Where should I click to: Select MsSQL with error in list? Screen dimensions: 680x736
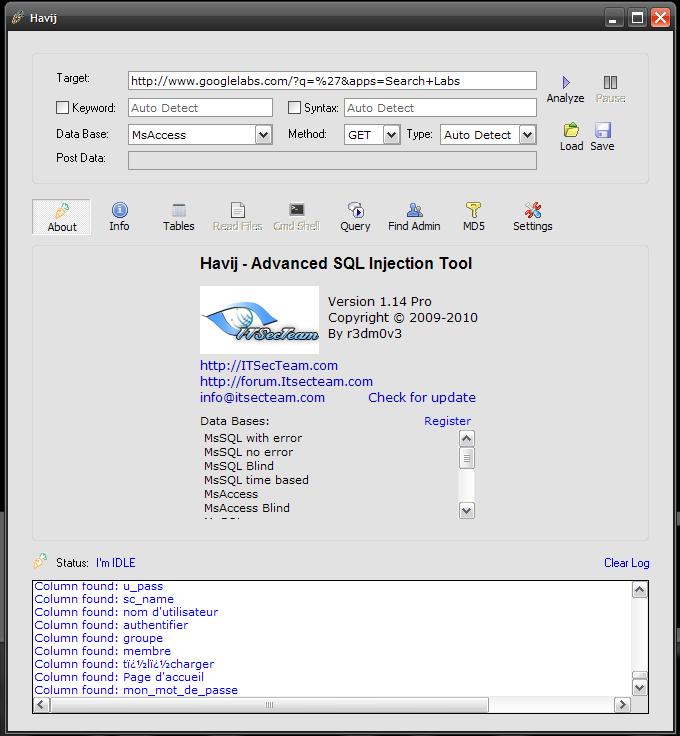click(x=253, y=438)
